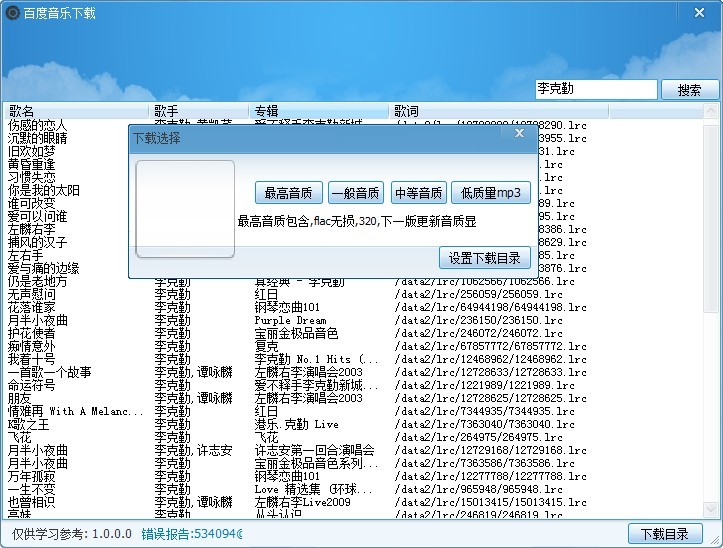Open 设置下载目录 in the dialog

tap(485, 258)
